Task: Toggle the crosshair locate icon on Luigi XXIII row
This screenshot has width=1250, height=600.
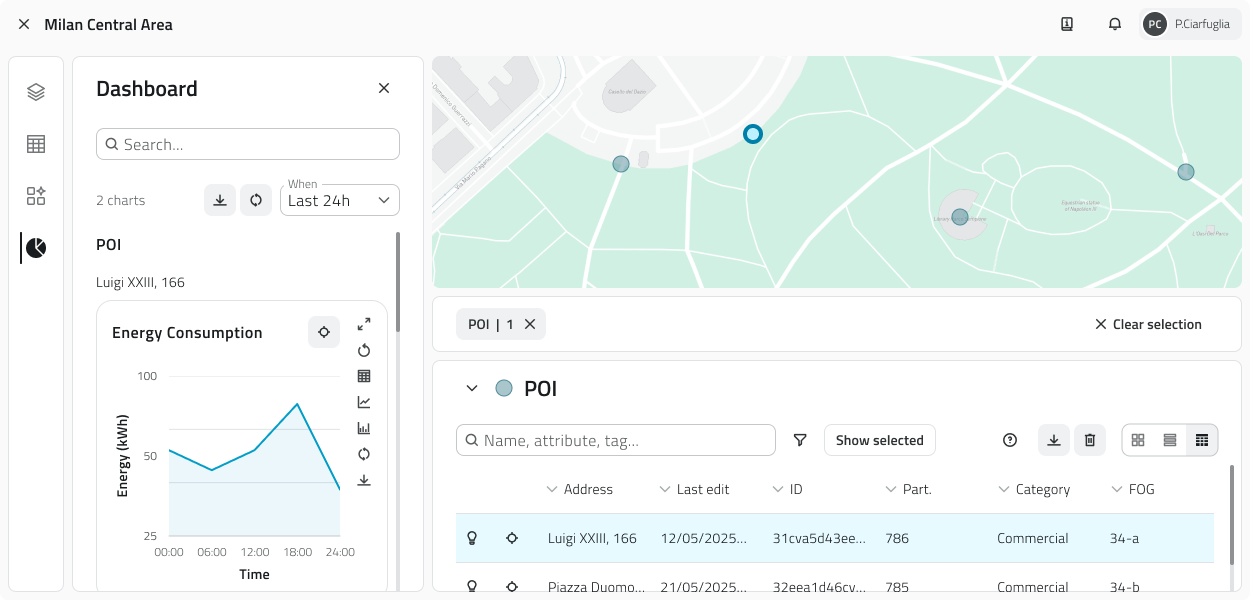Action: (512, 538)
